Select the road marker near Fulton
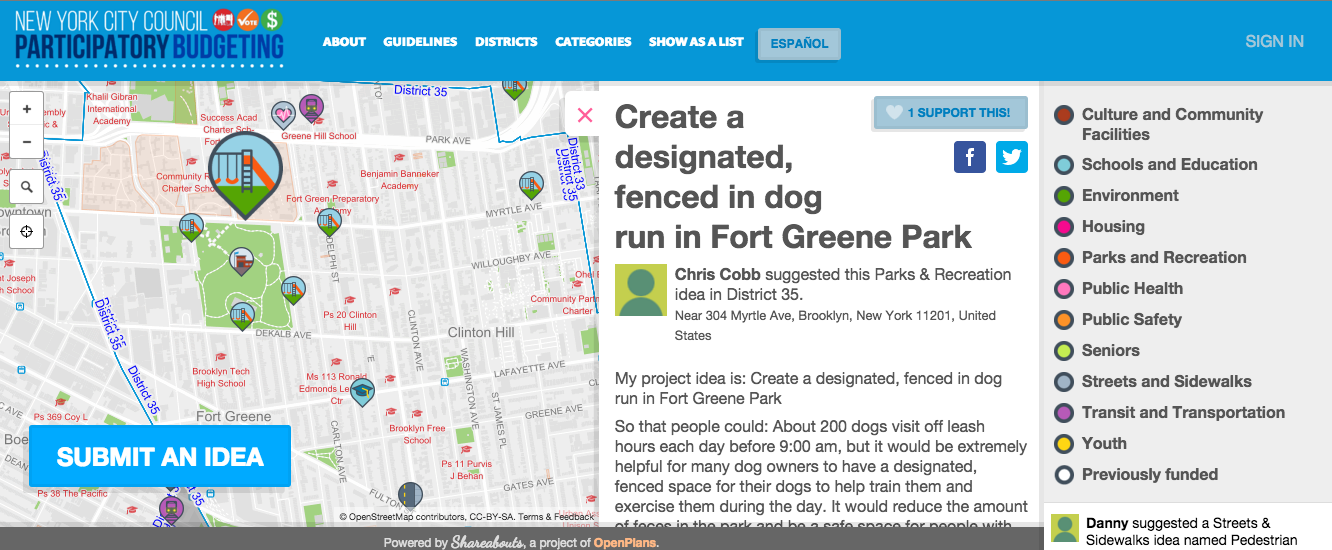 click(409, 496)
